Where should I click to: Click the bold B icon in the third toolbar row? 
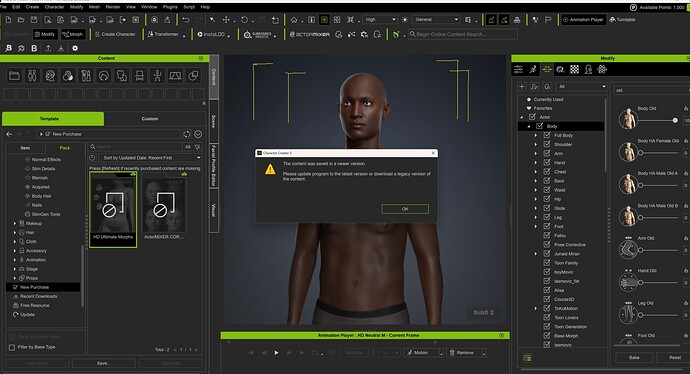(x=34, y=48)
